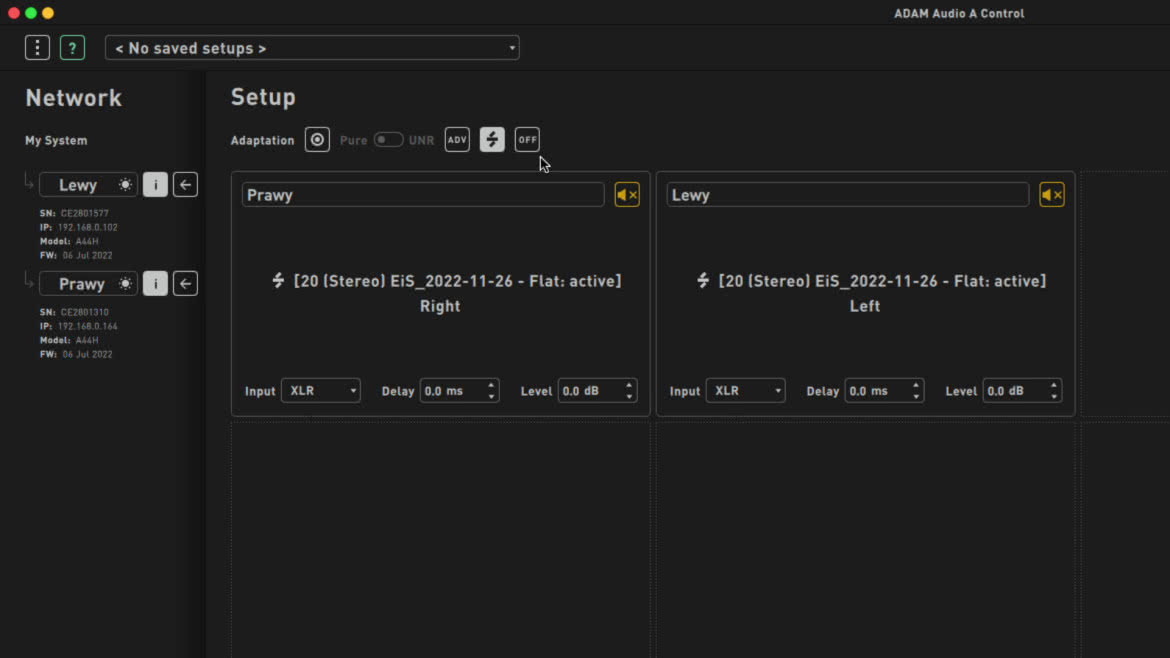Increase the Level value for Lewy

pos(1054,385)
